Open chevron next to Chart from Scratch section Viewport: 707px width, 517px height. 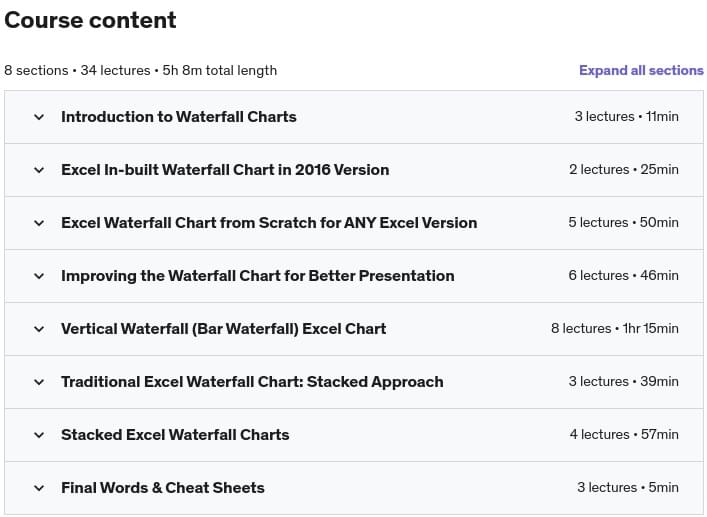coord(39,223)
